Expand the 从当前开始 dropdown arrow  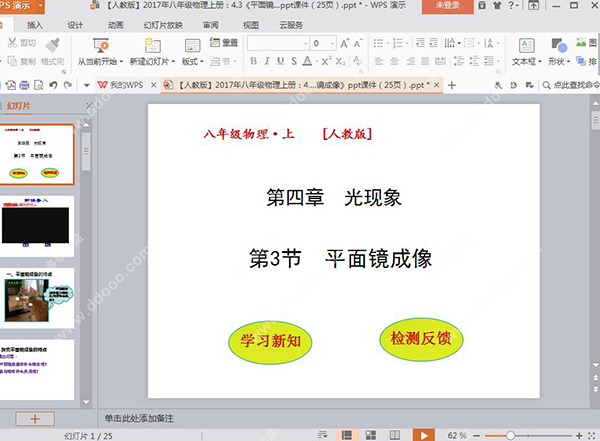click(x=121, y=61)
